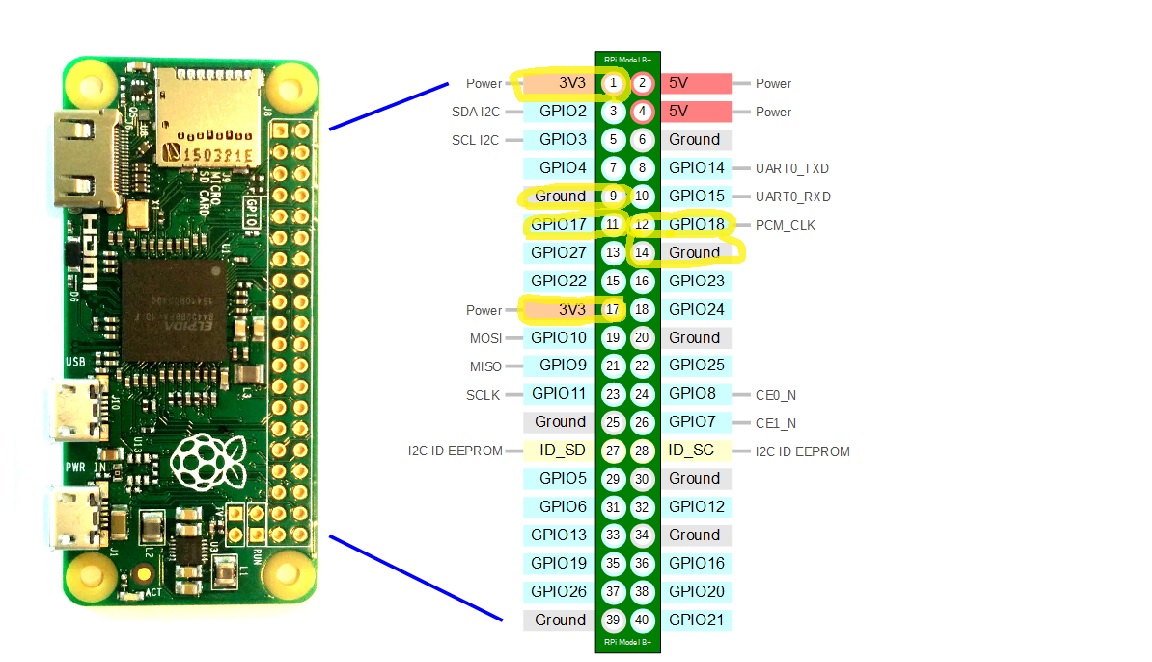The width and height of the screenshot is (1152, 662).
Task: Click the black processor chip on the board
Action: pos(174,310)
